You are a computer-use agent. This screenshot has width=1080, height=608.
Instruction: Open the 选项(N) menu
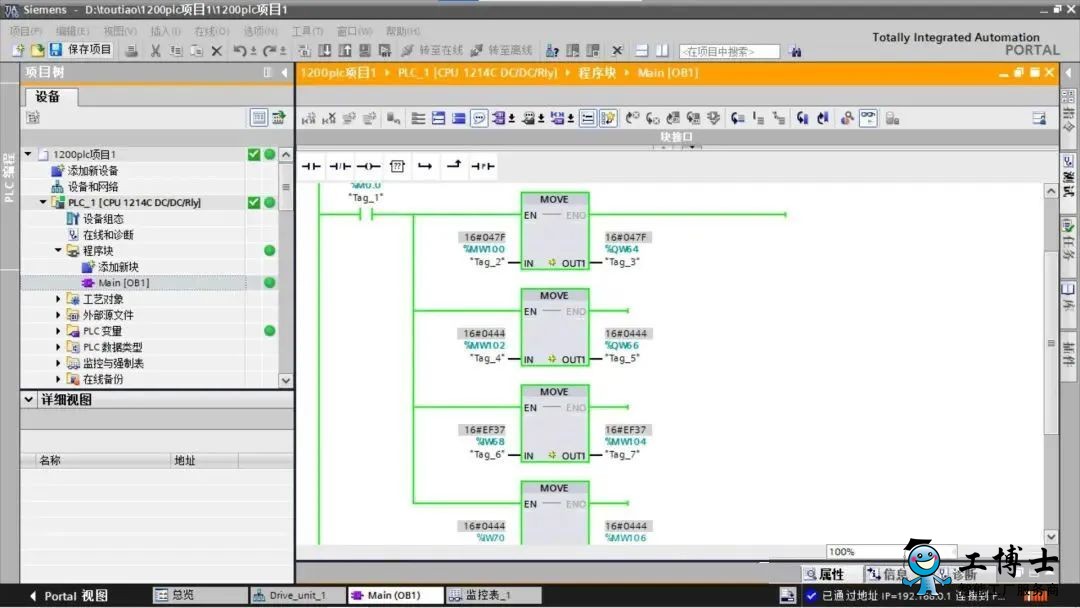click(x=260, y=31)
